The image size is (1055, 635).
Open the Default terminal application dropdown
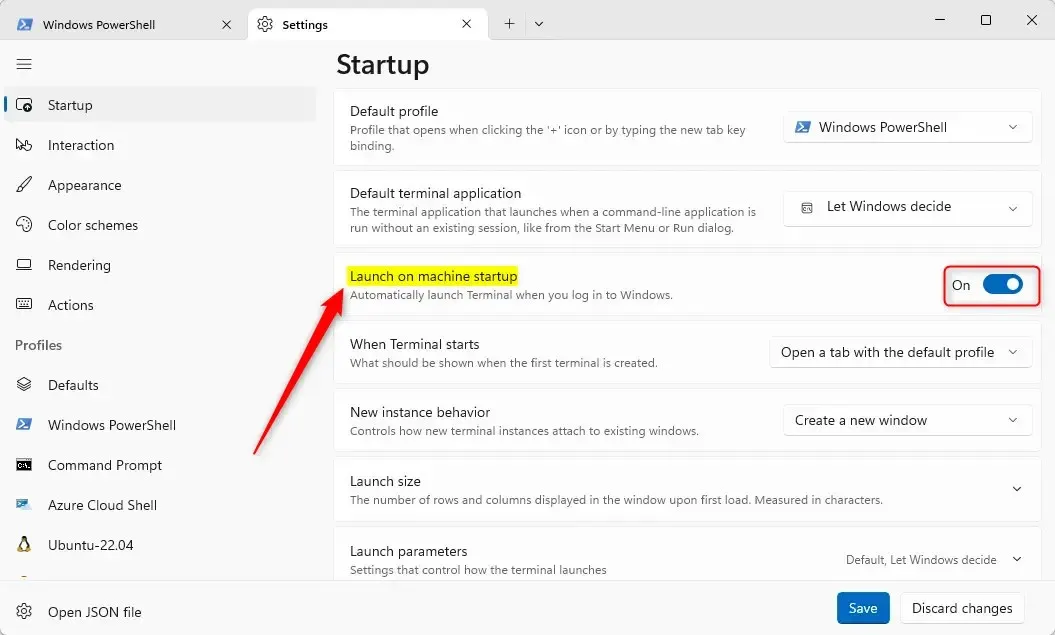point(907,207)
